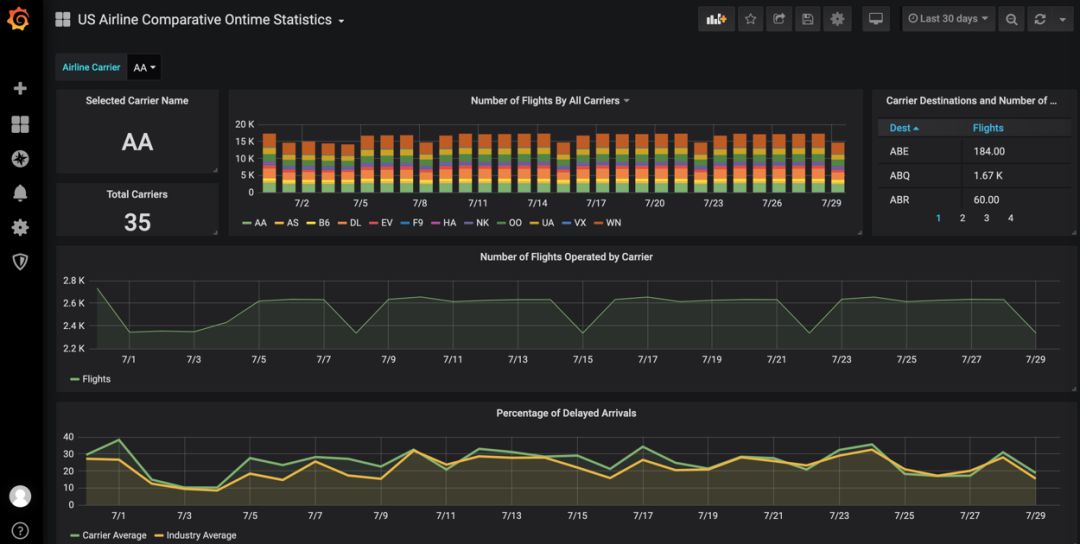1080x544 pixels.
Task: Open the refresh interval dropdown arrow
Action: tap(1062, 19)
